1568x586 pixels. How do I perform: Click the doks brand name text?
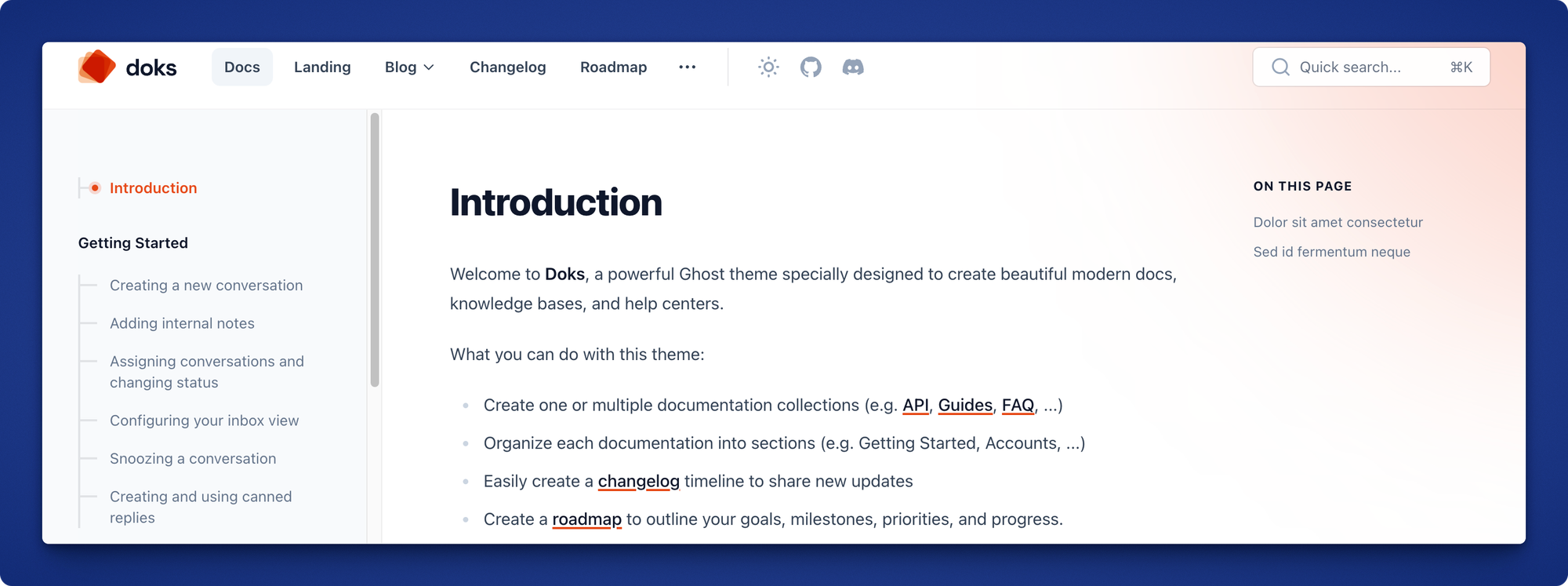point(151,67)
